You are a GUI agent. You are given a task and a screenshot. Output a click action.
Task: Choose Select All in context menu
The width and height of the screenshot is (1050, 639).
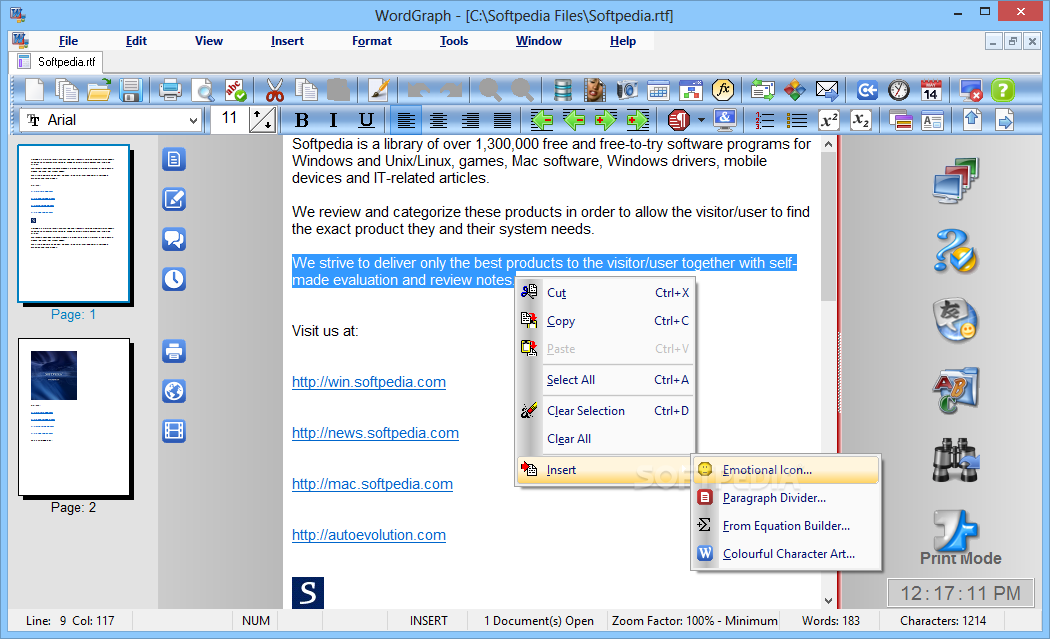point(605,380)
